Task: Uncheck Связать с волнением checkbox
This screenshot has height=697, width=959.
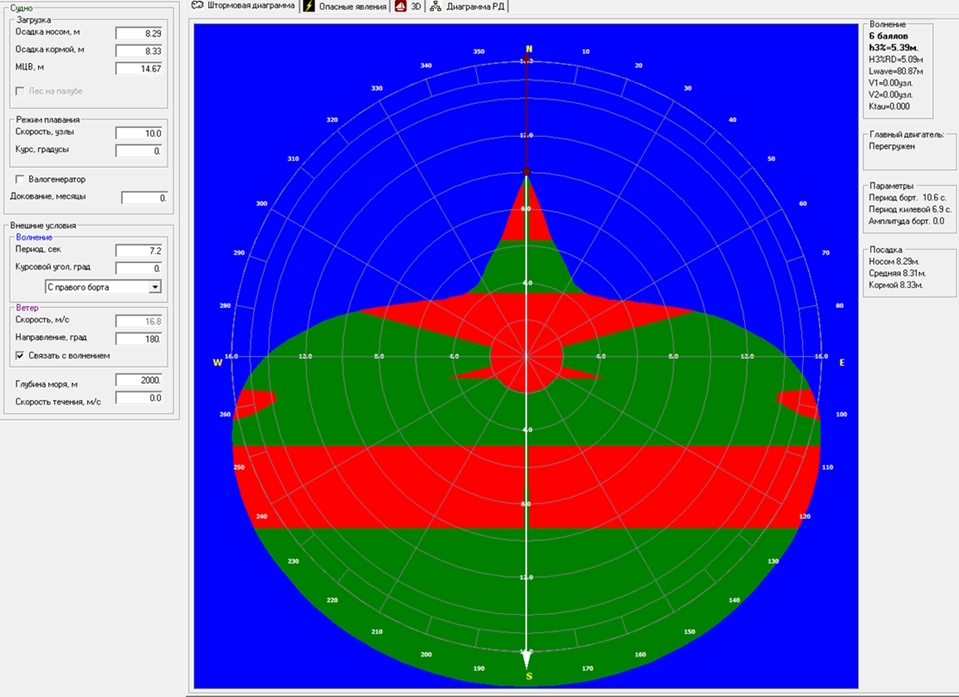Action: 19,355
